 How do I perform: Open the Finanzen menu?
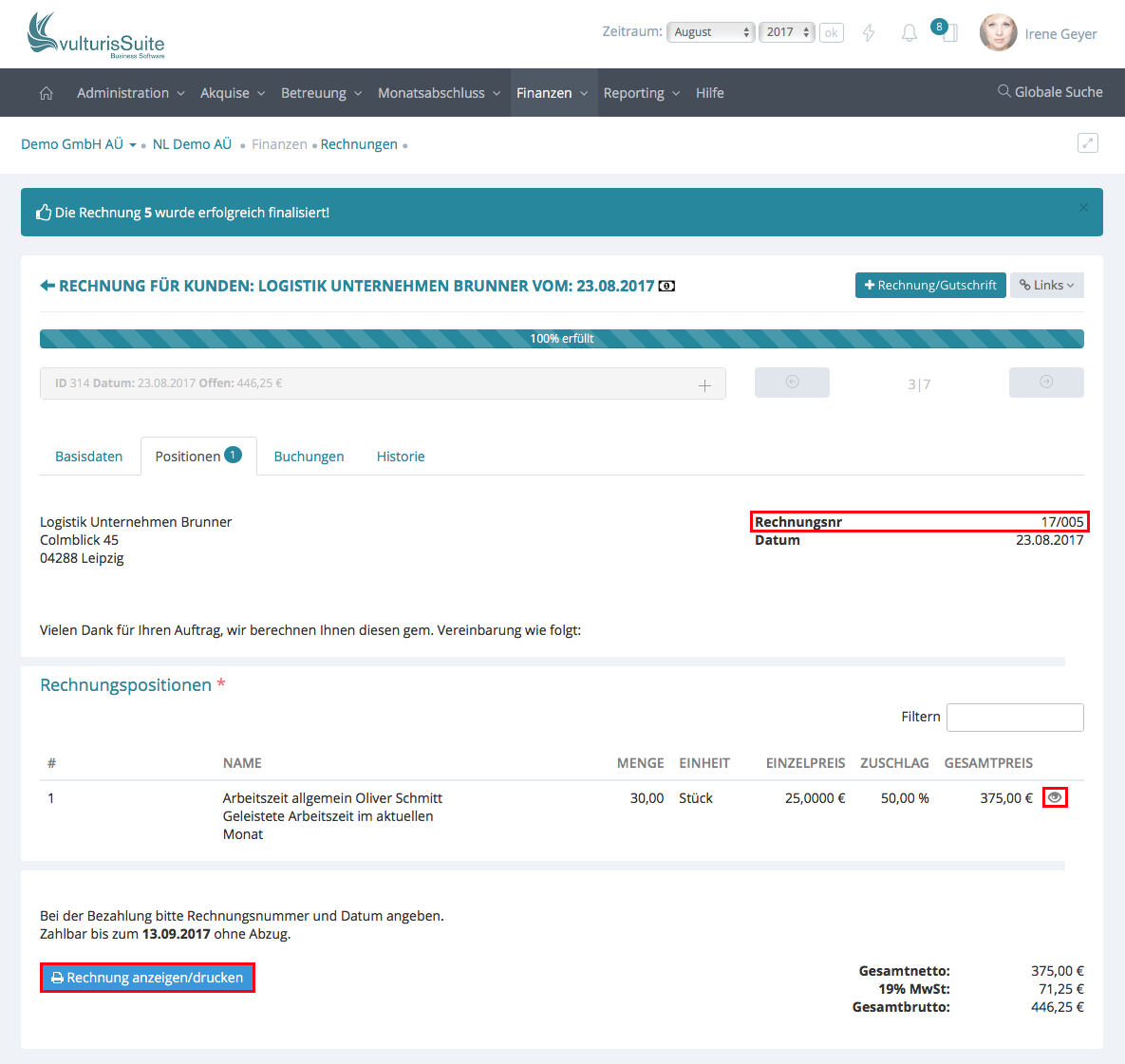point(553,93)
